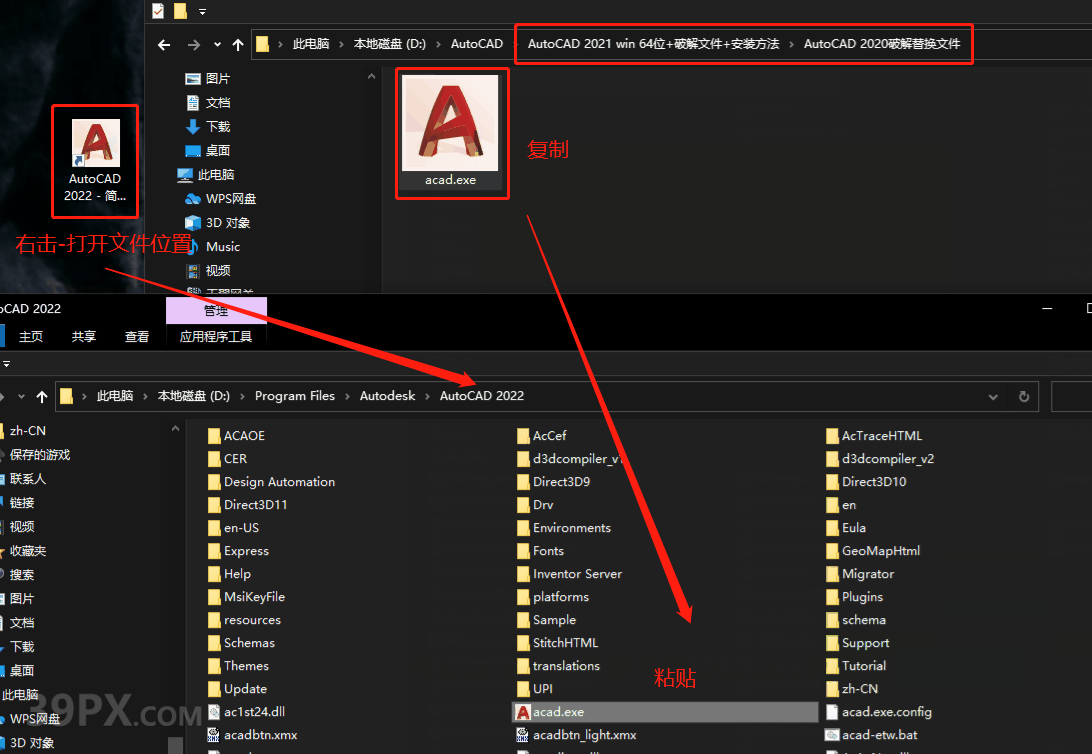Select the Themes folder
The image size is (1092, 754).
[x=238, y=666]
